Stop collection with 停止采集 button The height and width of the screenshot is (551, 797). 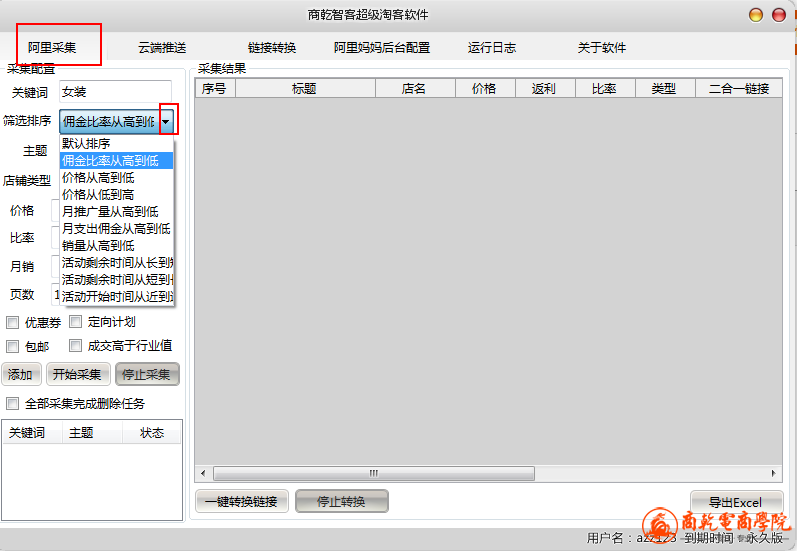tap(147, 375)
